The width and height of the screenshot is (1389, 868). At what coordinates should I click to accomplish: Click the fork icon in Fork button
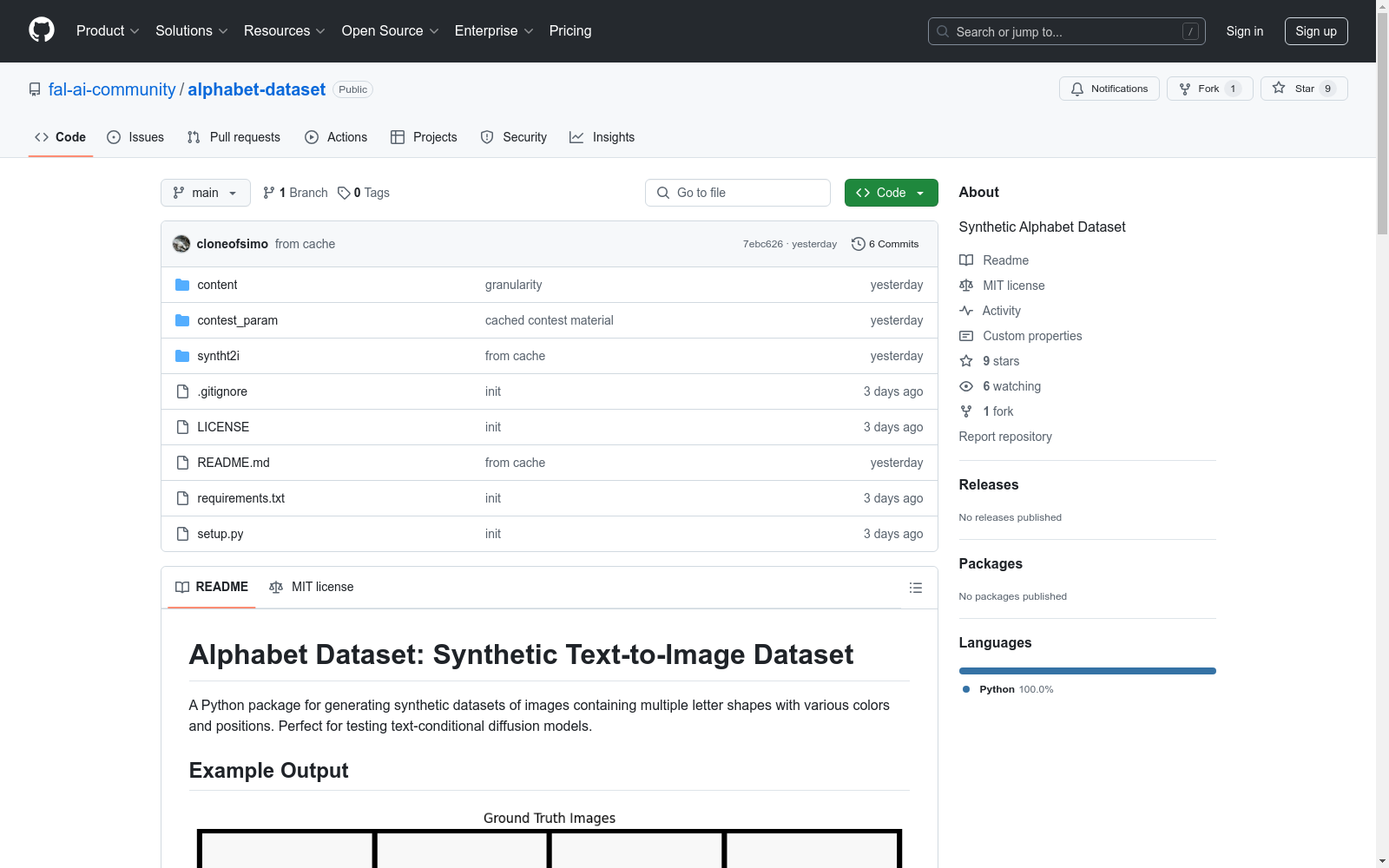[1185, 89]
